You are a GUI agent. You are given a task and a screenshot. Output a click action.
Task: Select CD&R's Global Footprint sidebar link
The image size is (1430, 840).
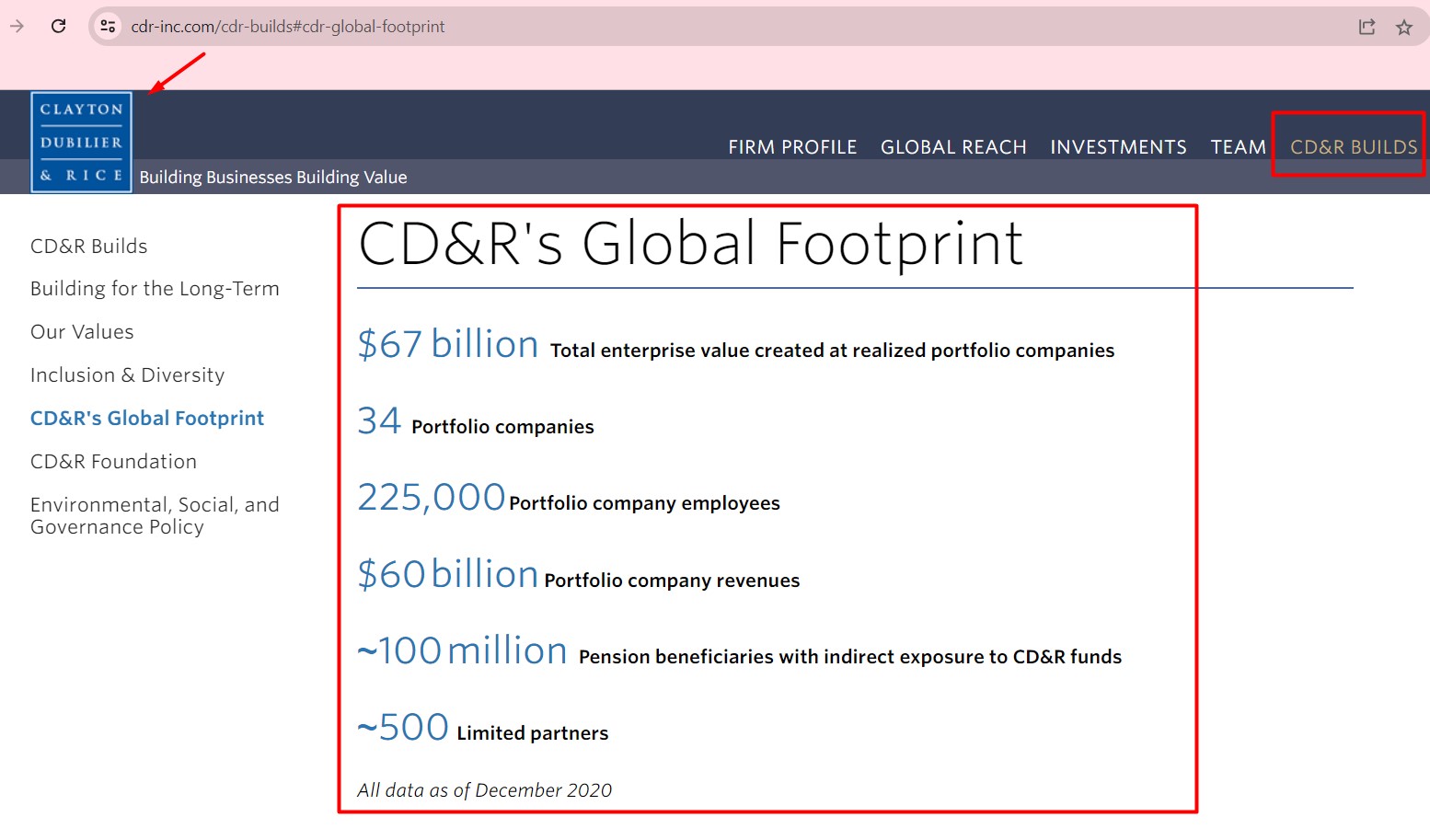[x=147, y=419]
